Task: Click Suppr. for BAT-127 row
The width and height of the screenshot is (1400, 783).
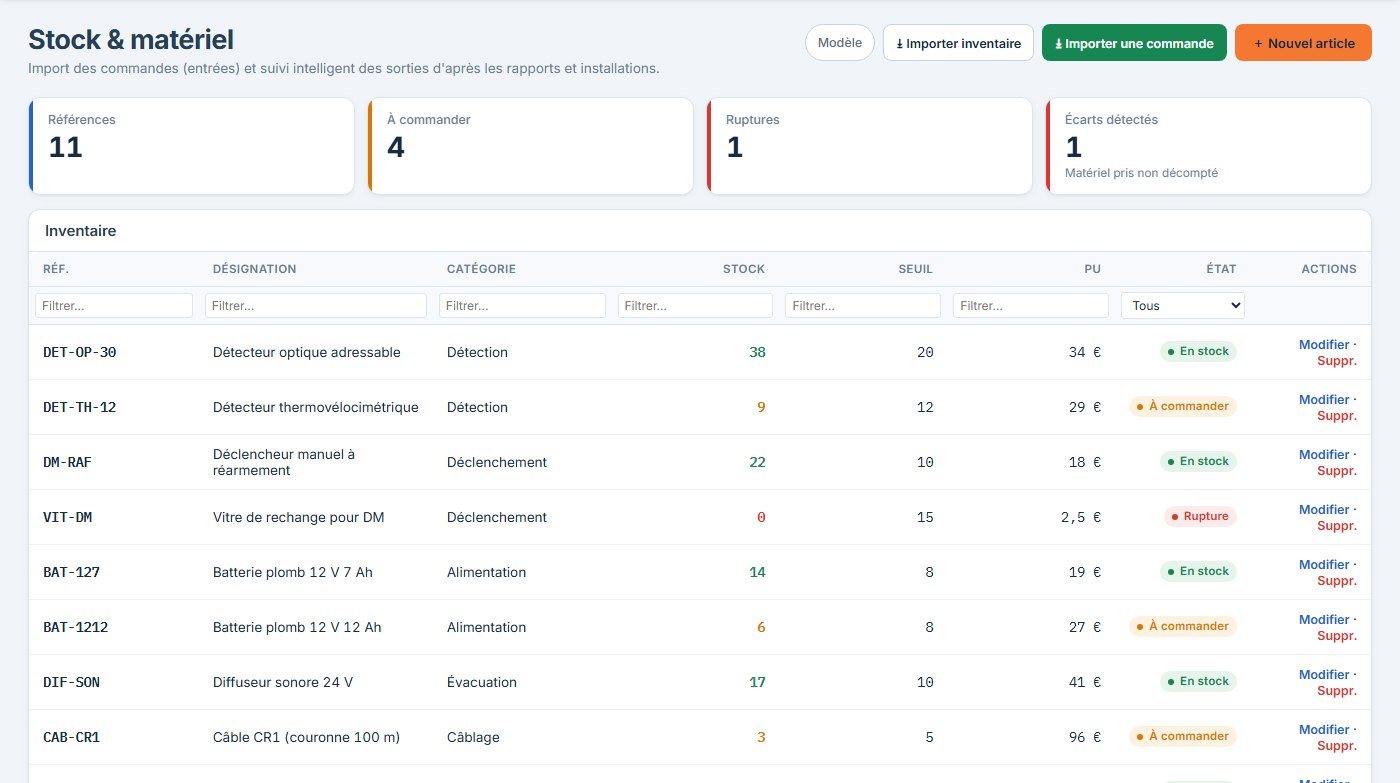Action: point(1337,581)
